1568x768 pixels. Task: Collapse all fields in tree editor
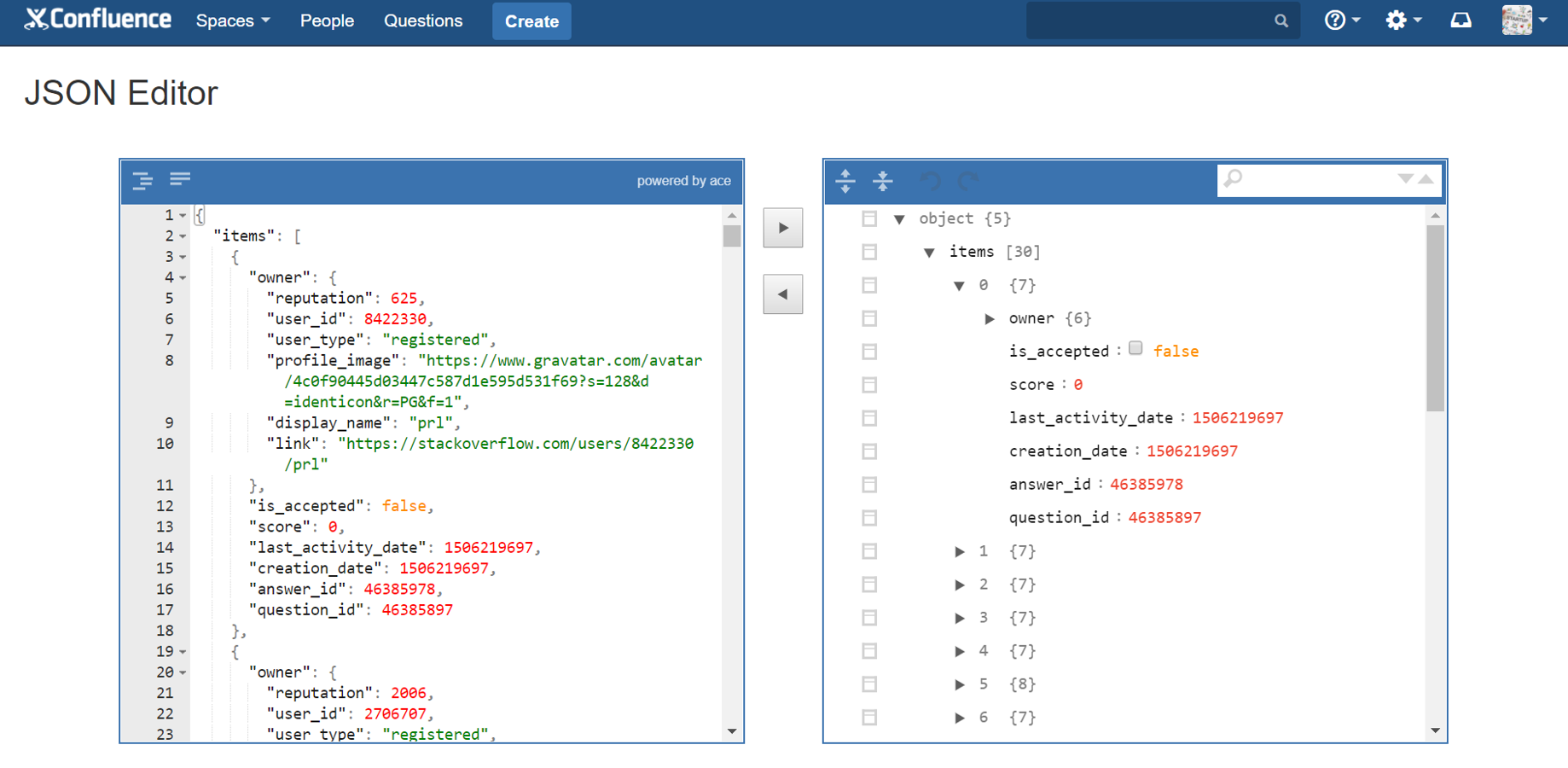[883, 180]
